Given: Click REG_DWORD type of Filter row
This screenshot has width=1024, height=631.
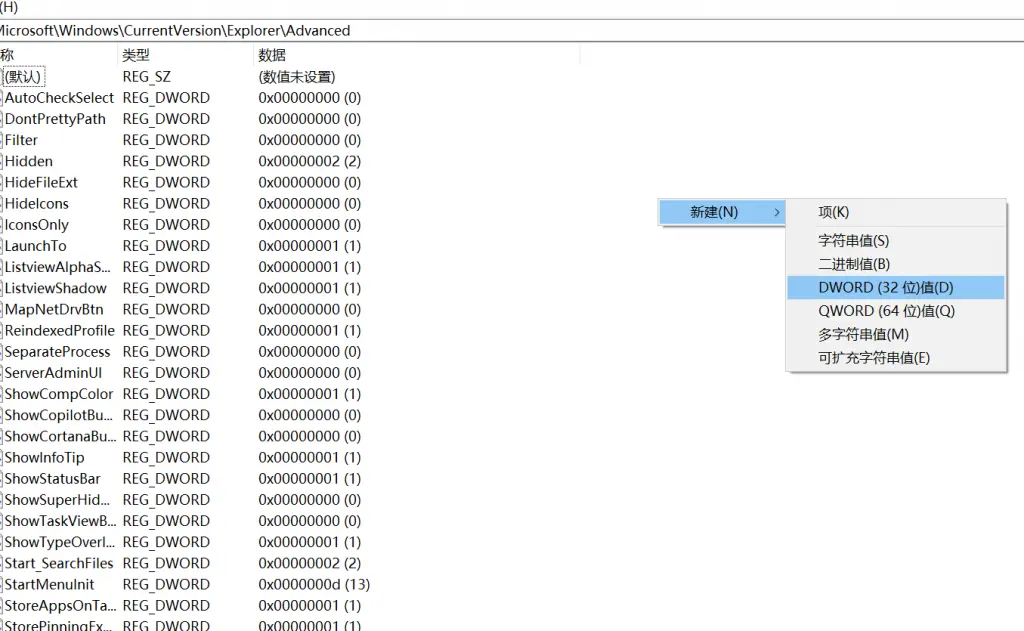Looking at the screenshot, I should pos(166,140).
